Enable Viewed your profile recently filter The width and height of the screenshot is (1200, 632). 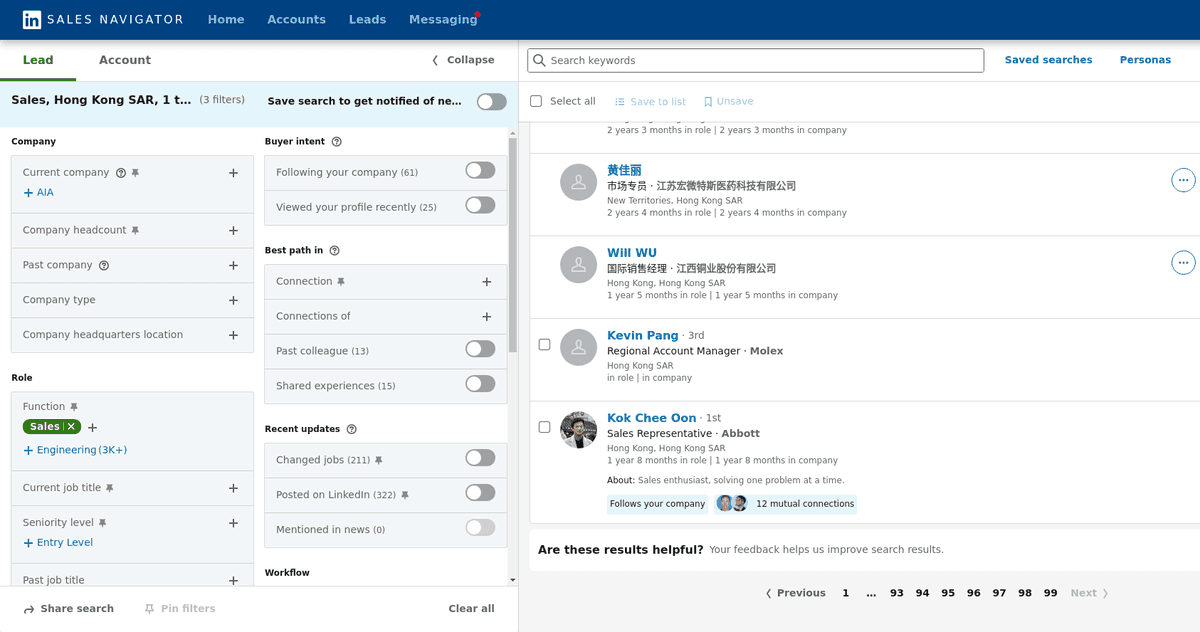click(480, 206)
